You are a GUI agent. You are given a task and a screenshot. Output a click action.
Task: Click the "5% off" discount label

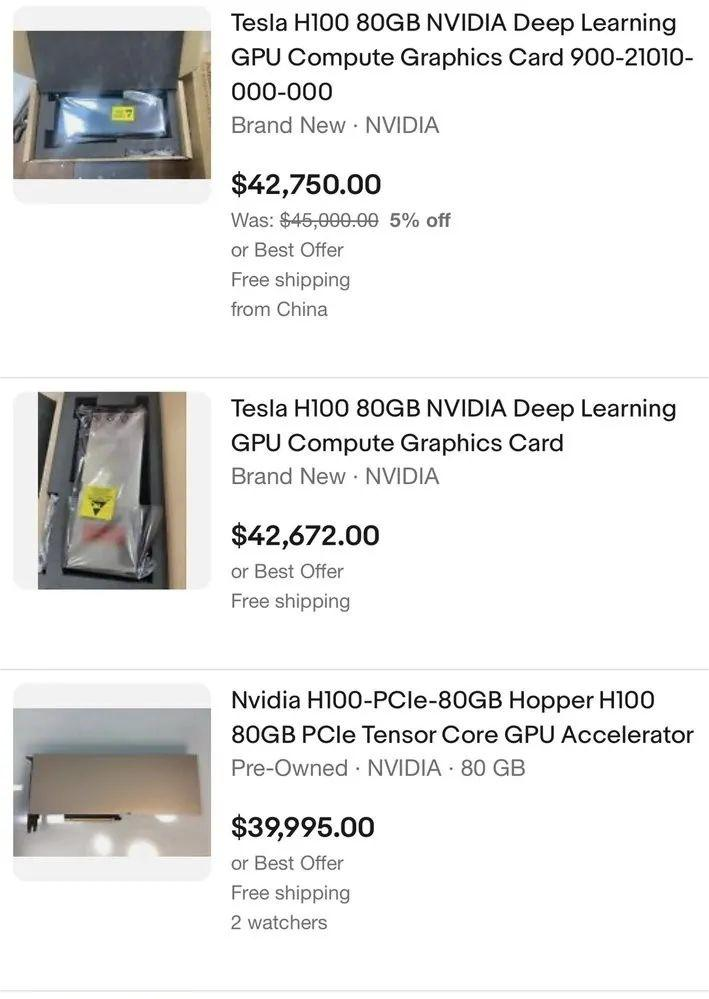pyautogui.click(x=420, y=220)
